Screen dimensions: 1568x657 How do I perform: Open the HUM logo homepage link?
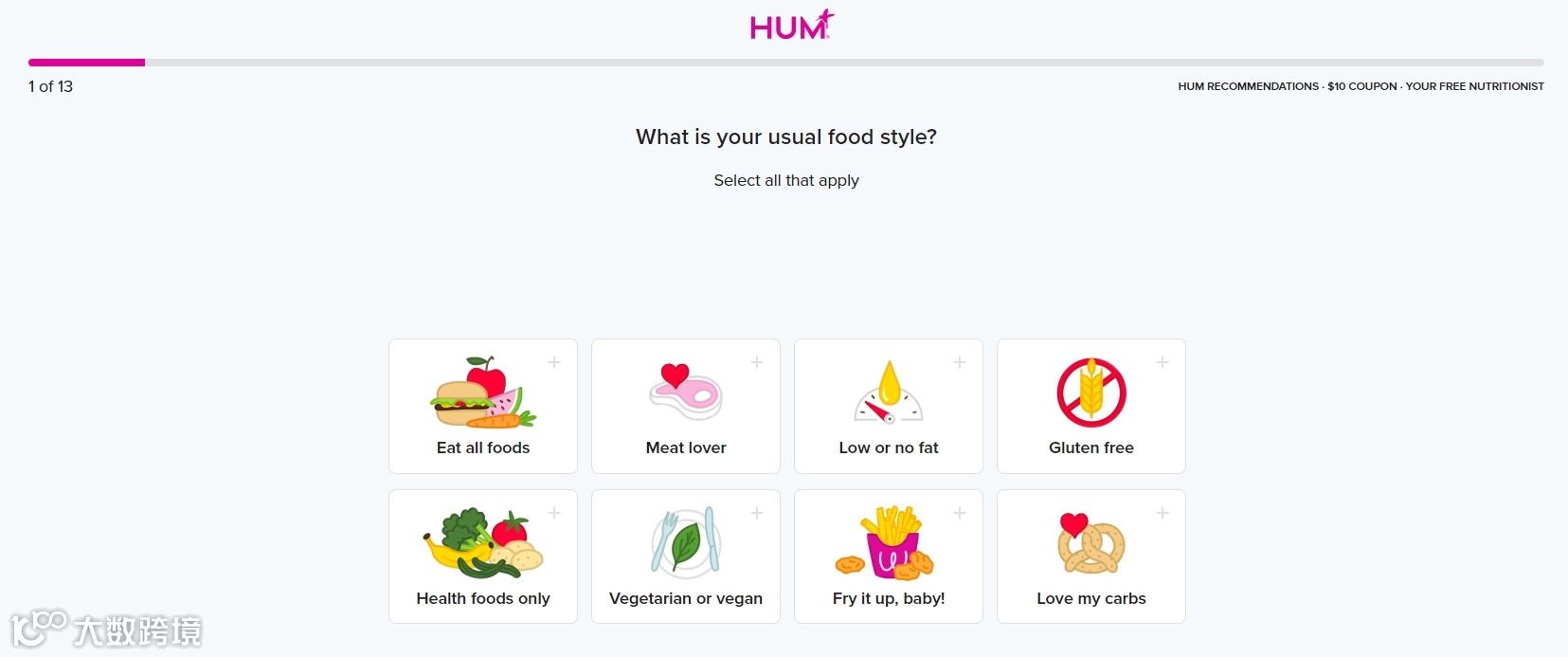pyautogui.click(x=791, y=26)
